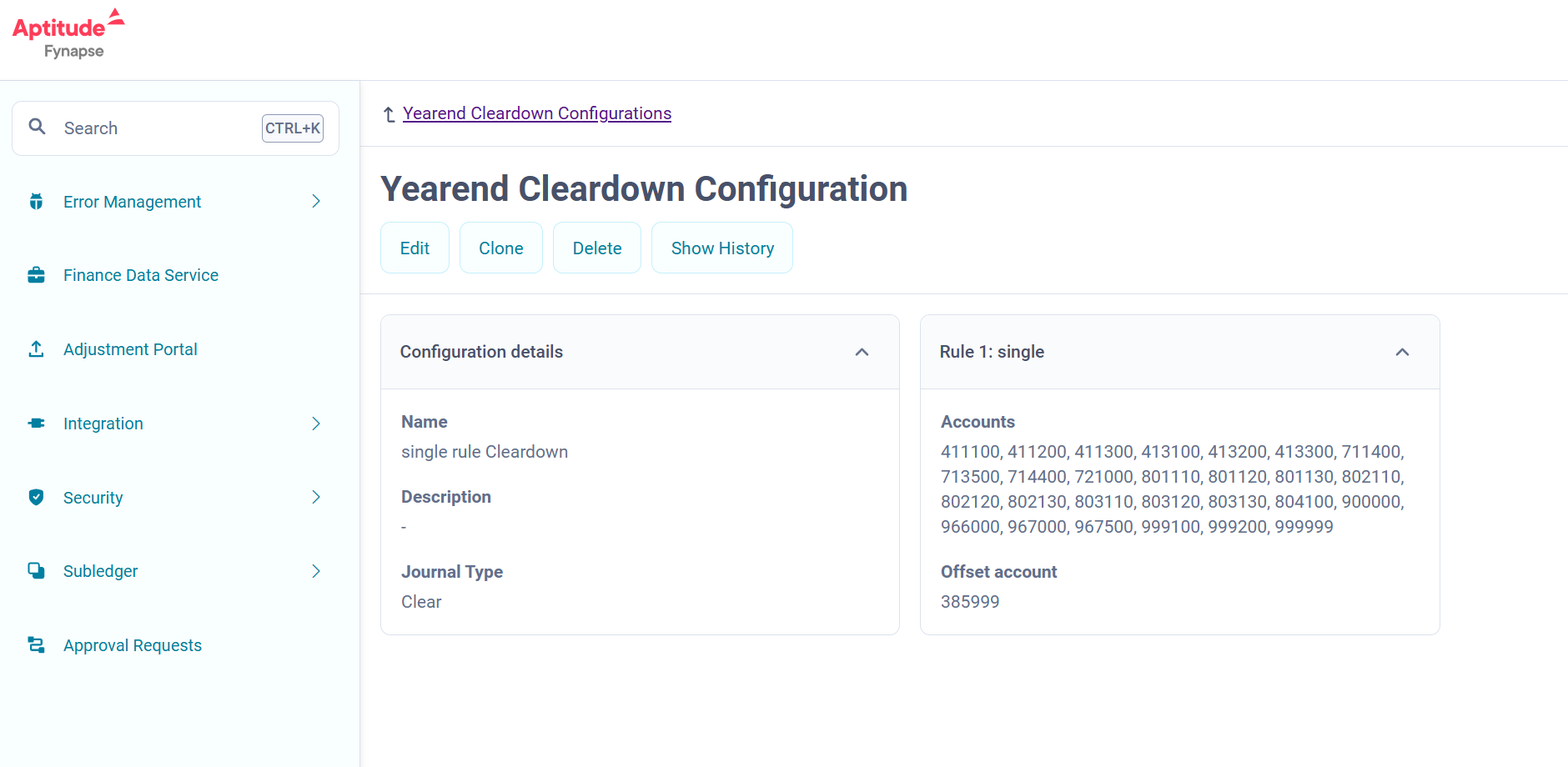Expand the Integration submenu chevron
The width and height of the screenshot is (1568, 767).
click(x=316, y=424)
